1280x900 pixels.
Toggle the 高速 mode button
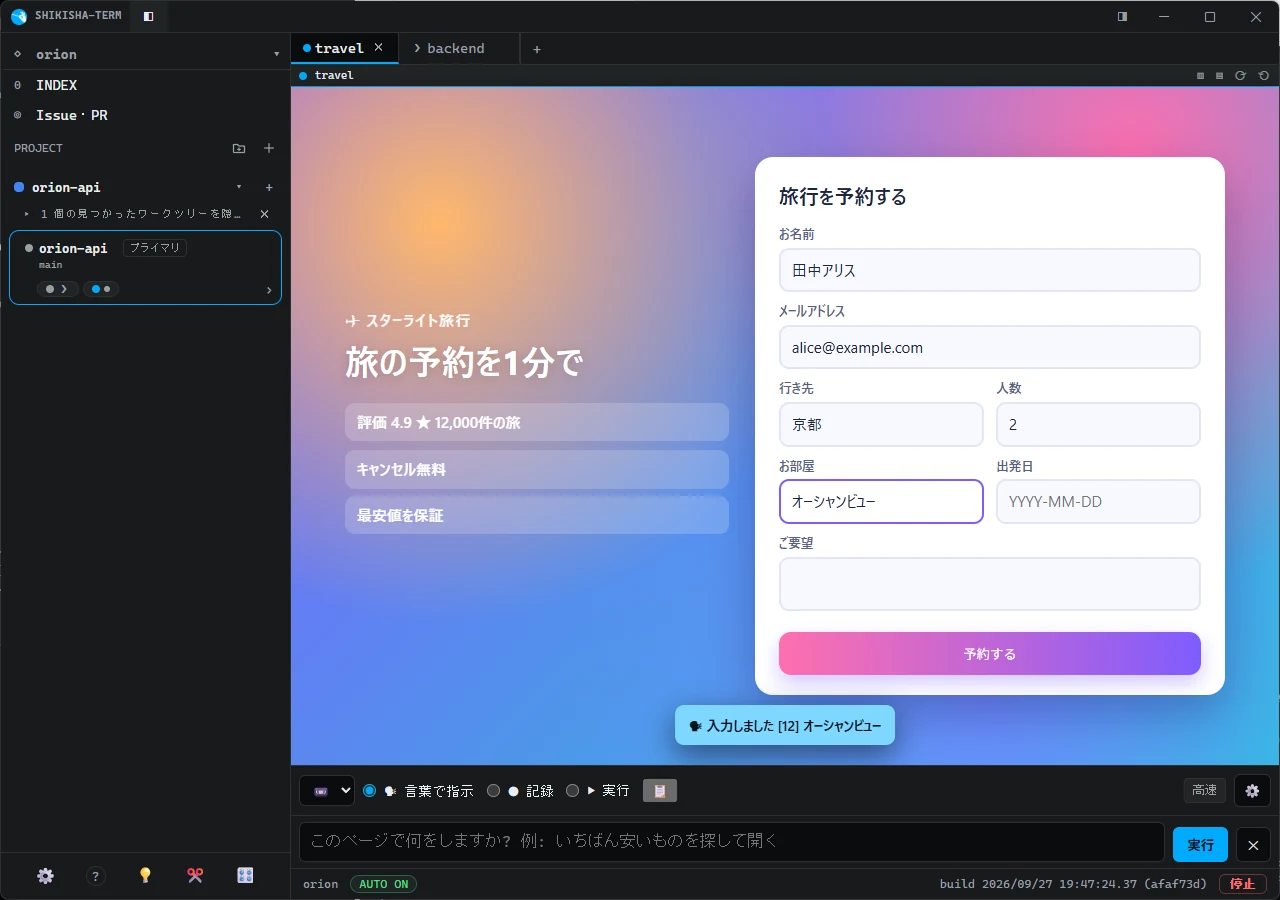[1205, 790]
